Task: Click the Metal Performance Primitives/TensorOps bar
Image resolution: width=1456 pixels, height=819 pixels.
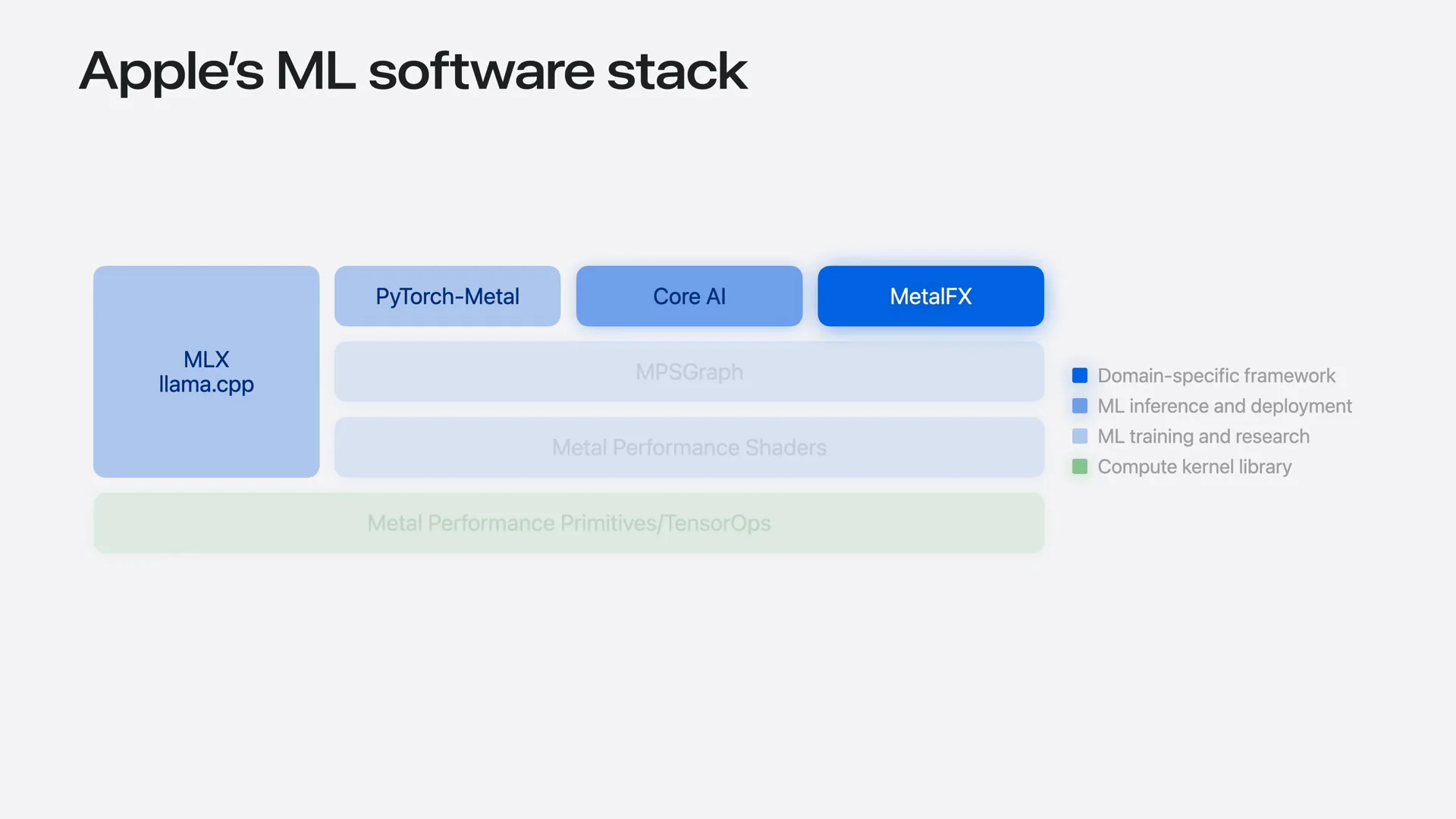Action: tap(569, 523)
